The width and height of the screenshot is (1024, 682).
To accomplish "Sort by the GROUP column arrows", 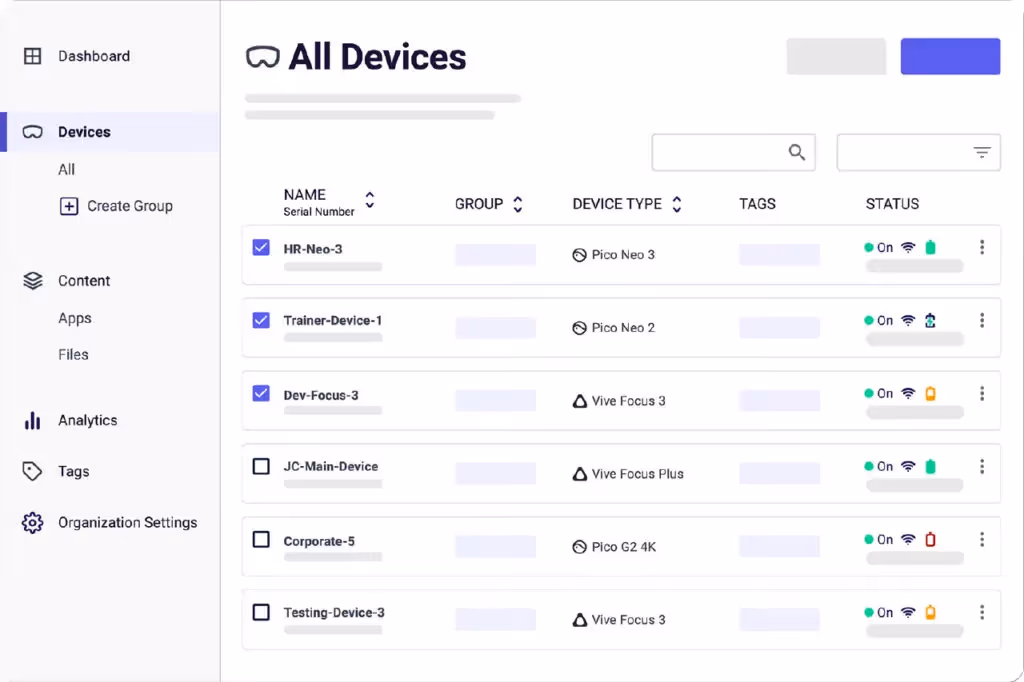I will pyautogui.click(x=518, y=204).
